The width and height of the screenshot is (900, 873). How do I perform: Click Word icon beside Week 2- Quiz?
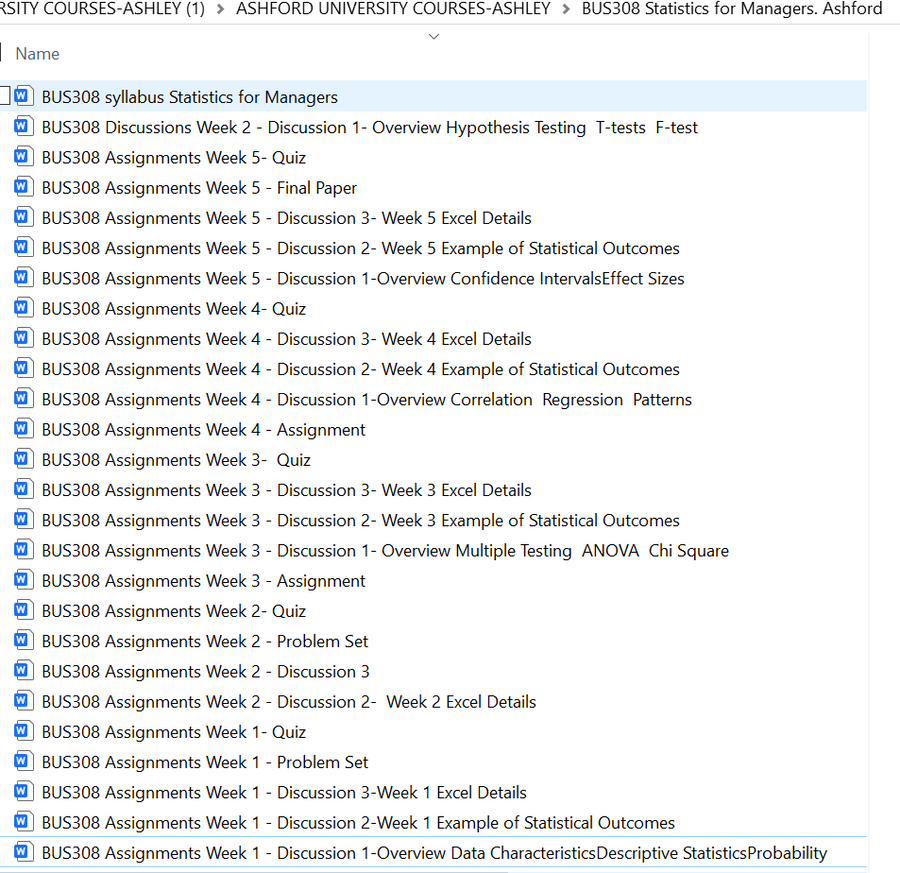coord(23,610)
